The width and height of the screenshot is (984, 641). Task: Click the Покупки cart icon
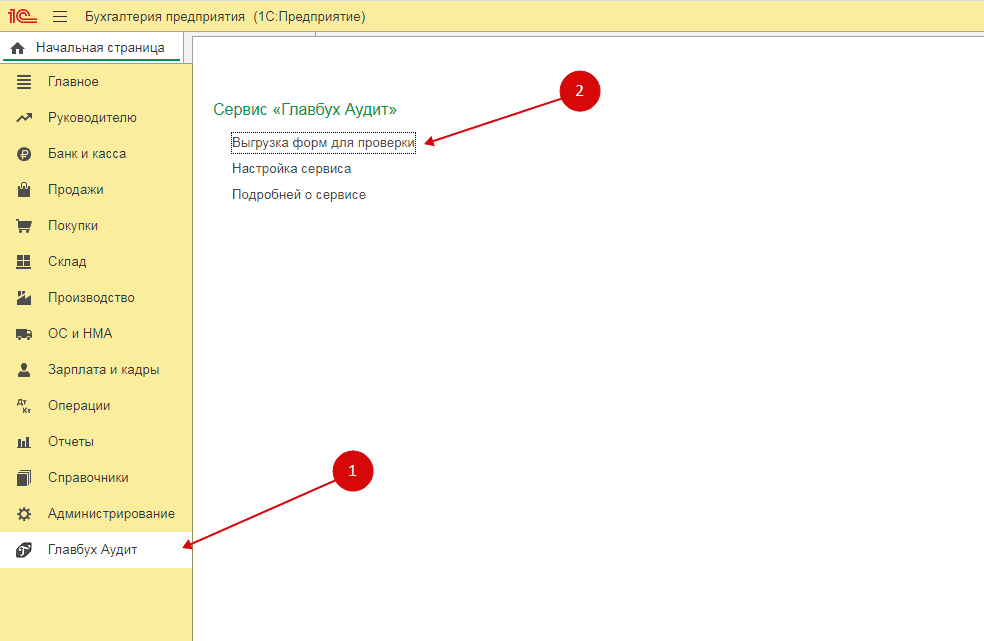[25, 226]
